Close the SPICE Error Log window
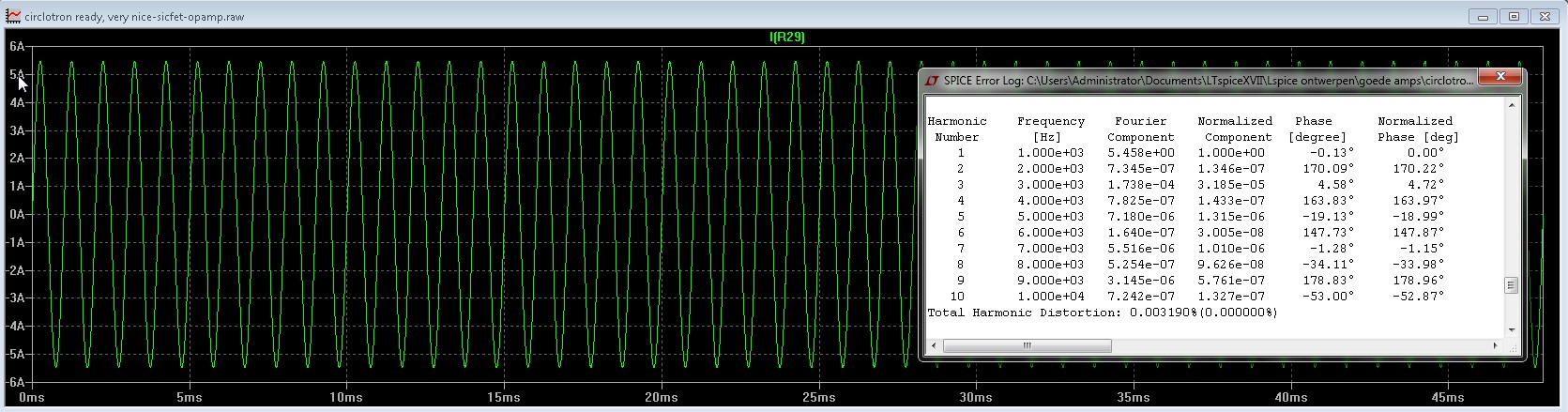Viewport: 1568px width, 412px height. pyautogui.click(x=1499, y=77)
